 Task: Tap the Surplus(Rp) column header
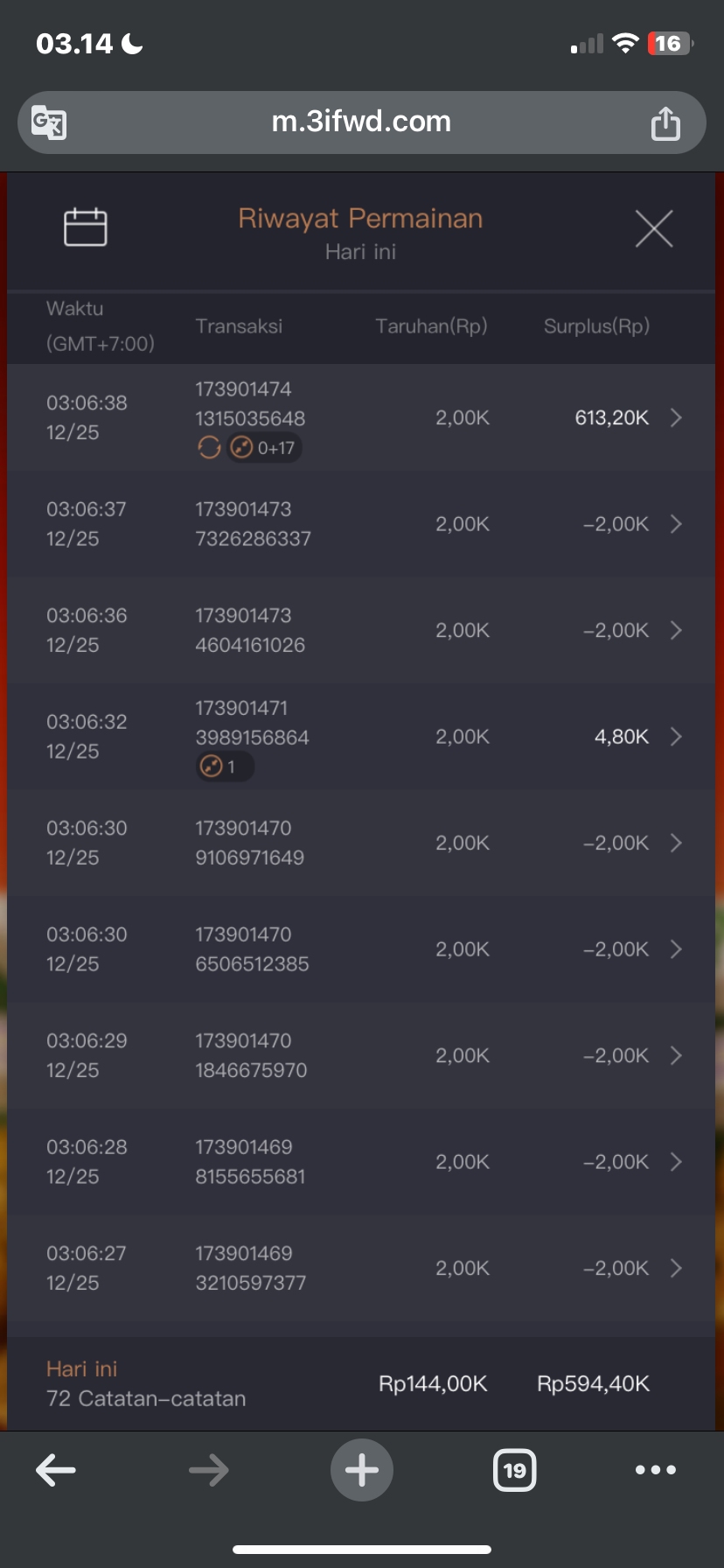pos(596,326)
